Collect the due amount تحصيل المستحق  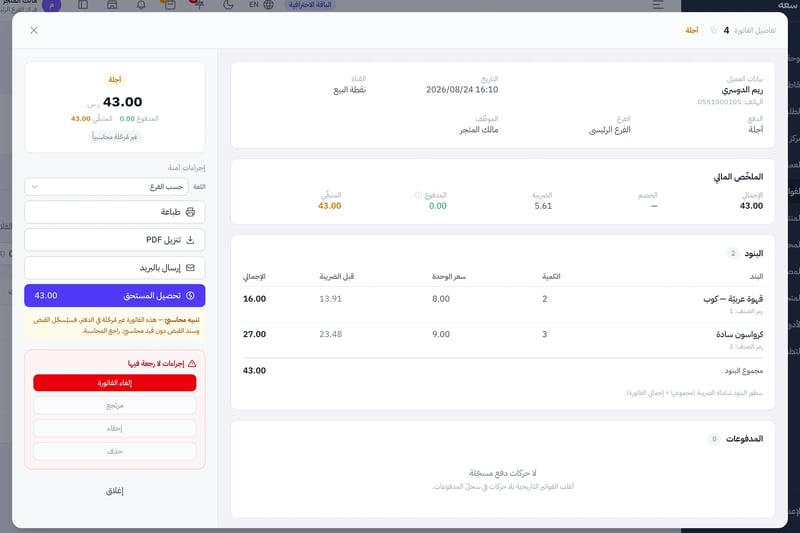(115, 296)
